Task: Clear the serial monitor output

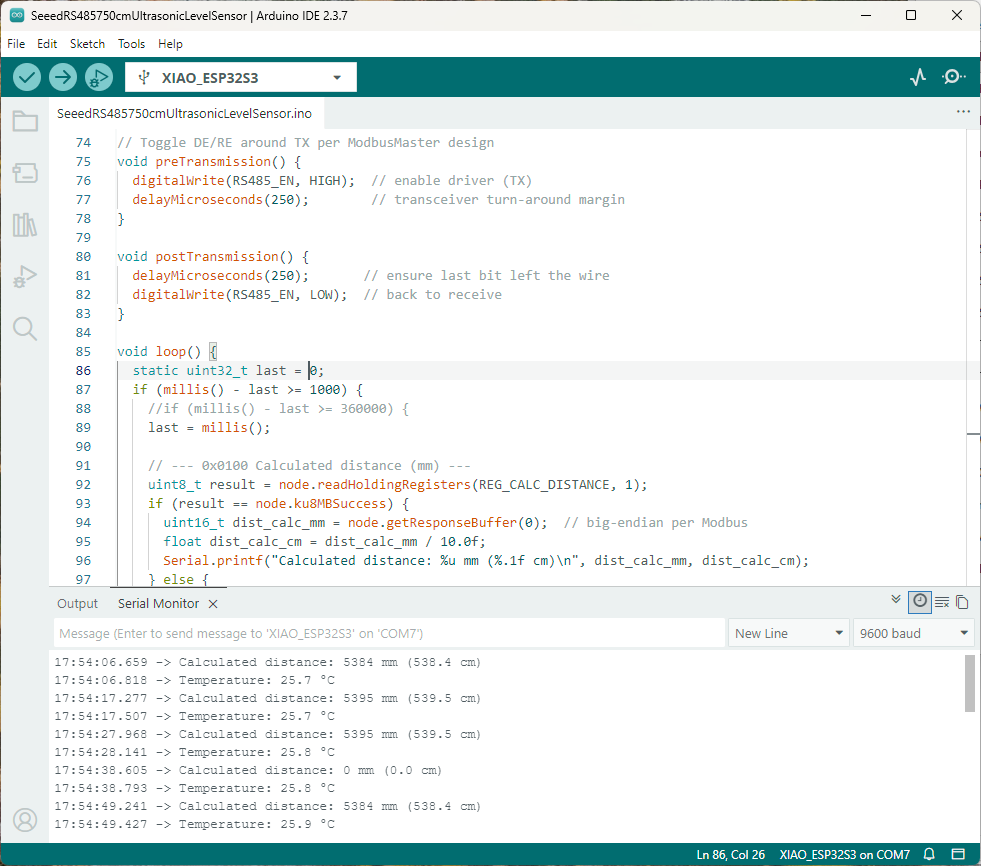Action: [941, 602]
